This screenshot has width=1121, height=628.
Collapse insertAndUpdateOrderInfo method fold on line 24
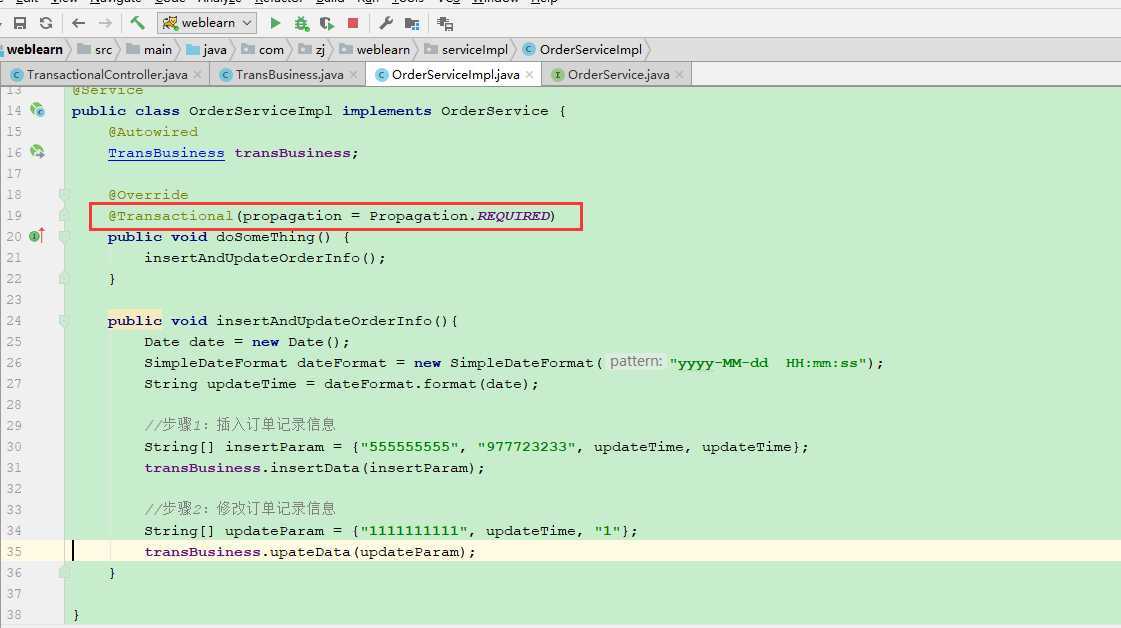[64, 320]
